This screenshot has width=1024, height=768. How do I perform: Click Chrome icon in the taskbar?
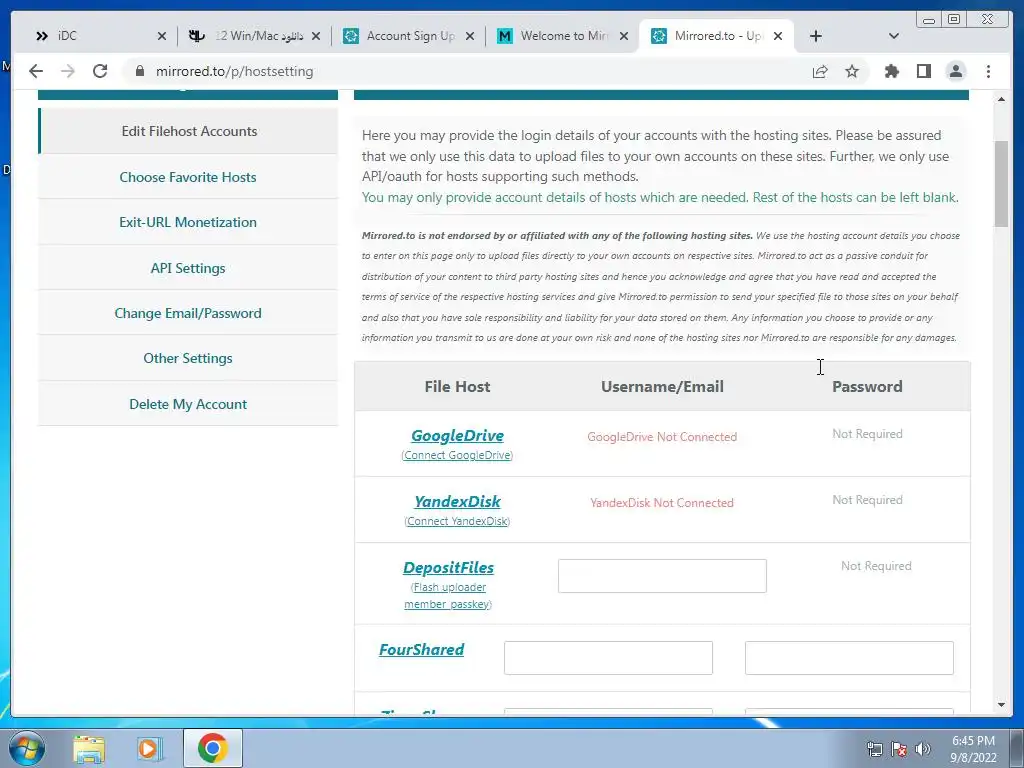tap(212, 748)
